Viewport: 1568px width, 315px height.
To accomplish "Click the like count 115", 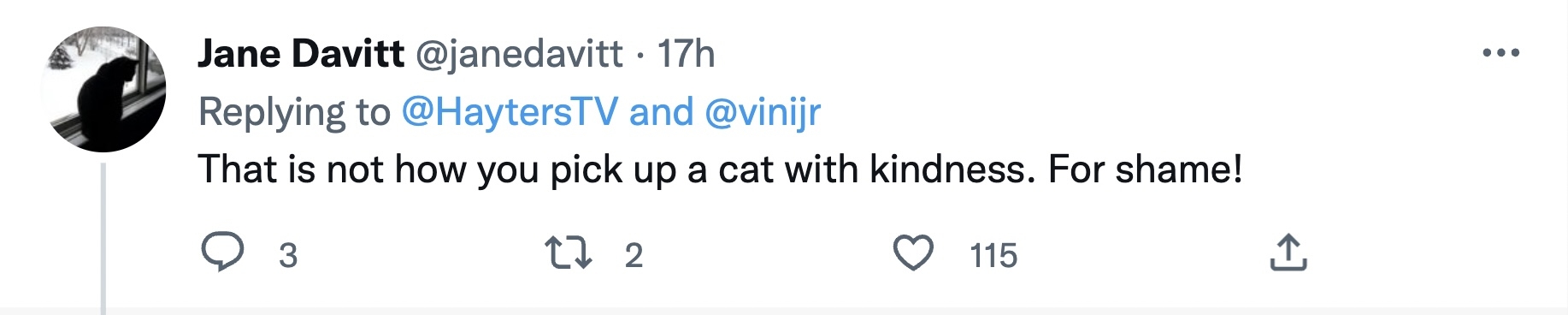I will click(x=993, y=255).
